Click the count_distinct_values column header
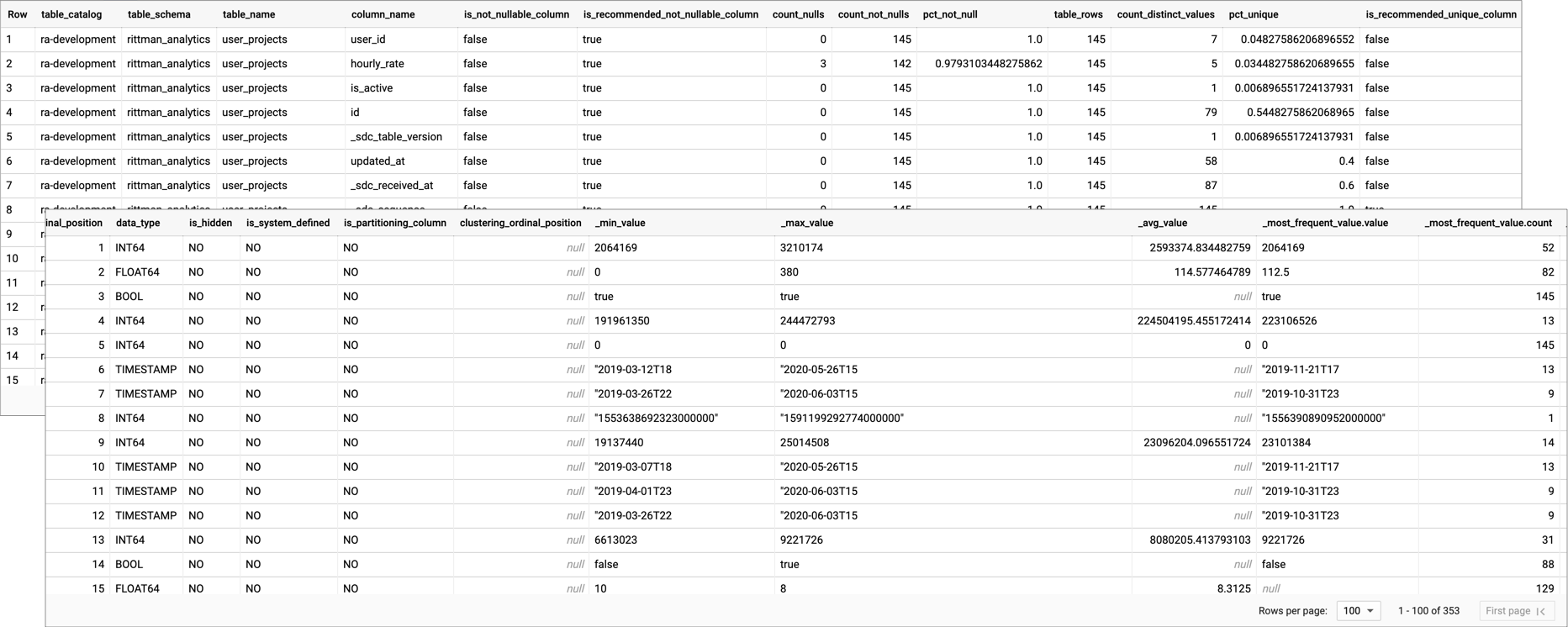This screenshot has height=627, width=1568. (x=1165, y=14)
